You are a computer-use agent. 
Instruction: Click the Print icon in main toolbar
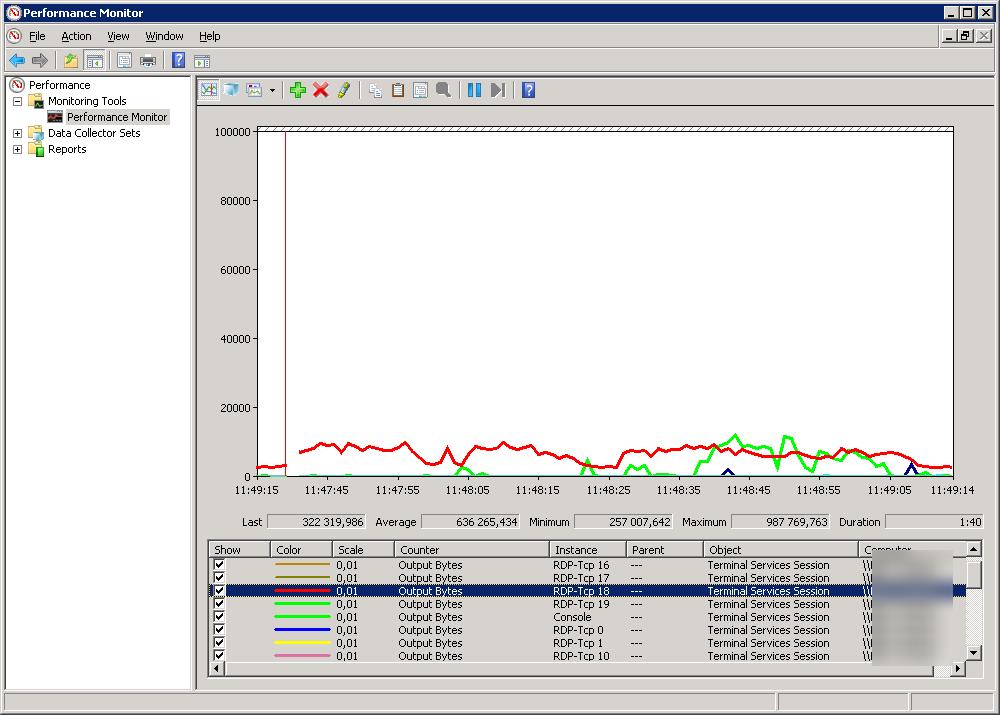click(148, 60)
